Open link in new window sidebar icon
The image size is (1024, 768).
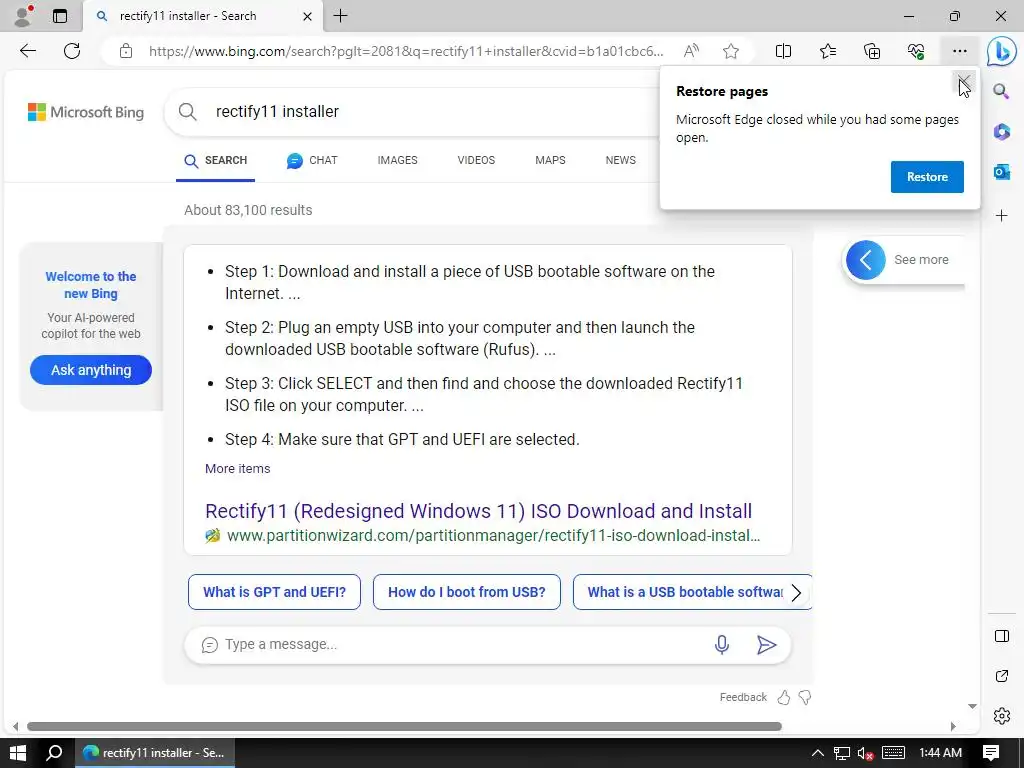click(1001, 676)
